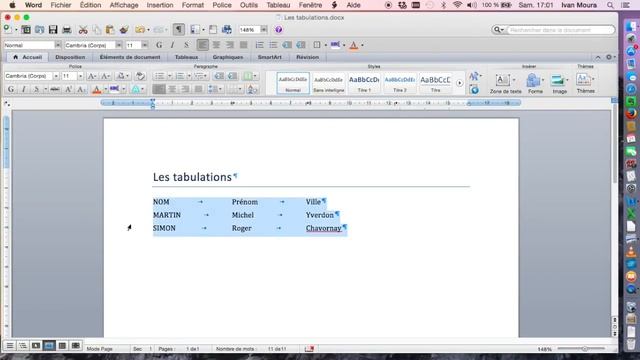Click bulleted list icon in formatting bar
Viewport: 640px width, 360px height.
273,45
